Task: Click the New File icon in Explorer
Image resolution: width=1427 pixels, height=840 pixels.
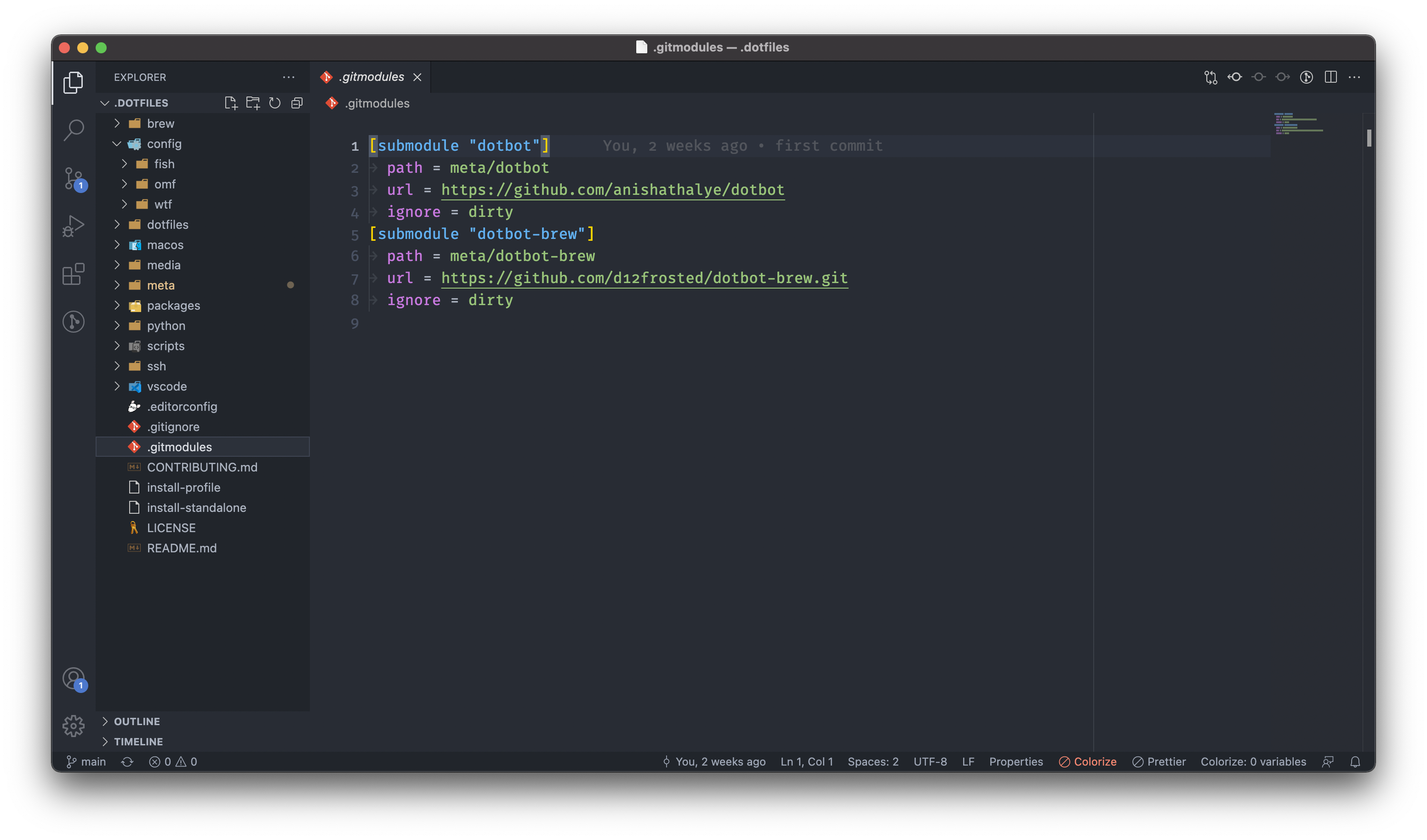Action: (x=230, y=103)
